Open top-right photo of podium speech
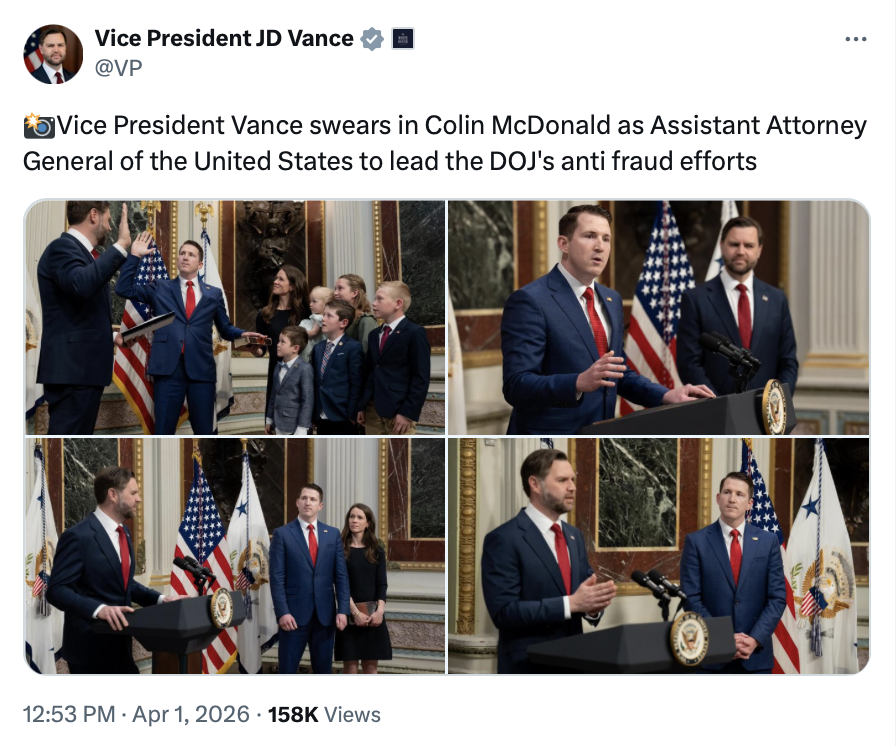Image resolution: width=896 pixels, height=746 pixels. (x=658, y=317)
